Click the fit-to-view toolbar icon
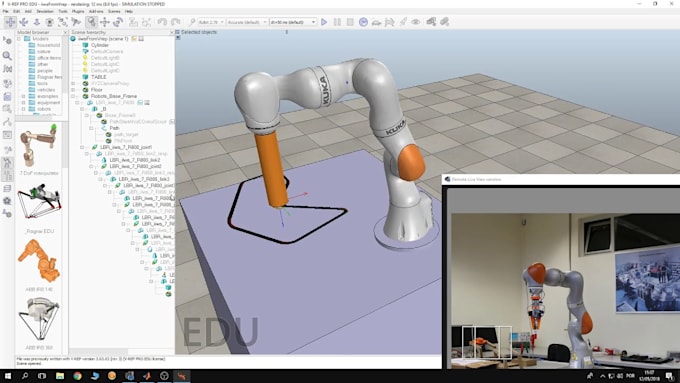Screen dimensions: 680x383 63,22
